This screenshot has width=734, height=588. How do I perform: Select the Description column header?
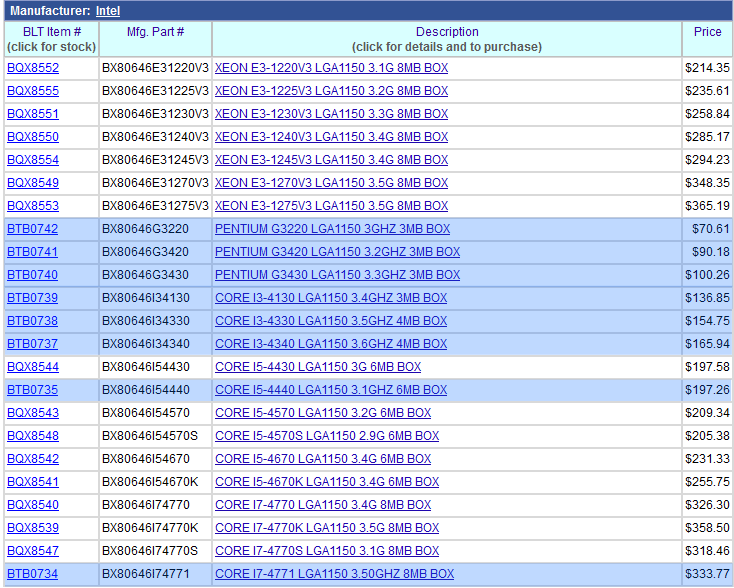pyautogui.click(x=447, y=39)
